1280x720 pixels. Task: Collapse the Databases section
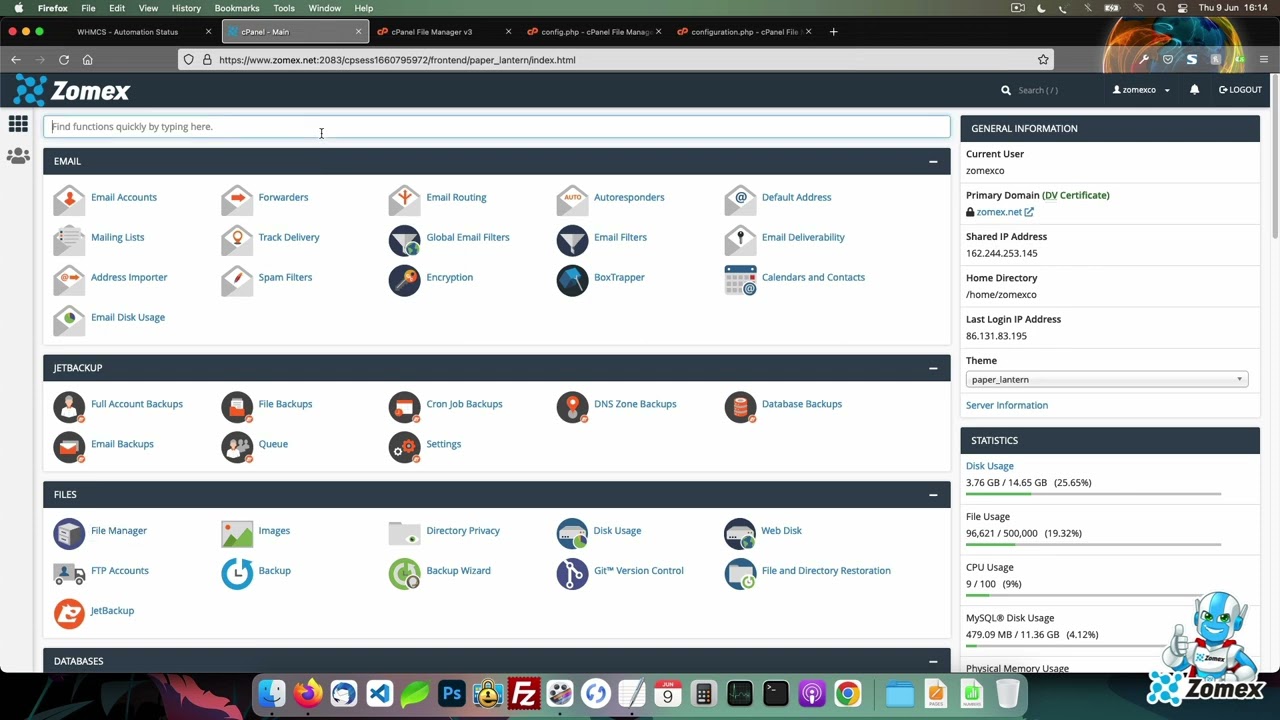(x=933, y=661)
